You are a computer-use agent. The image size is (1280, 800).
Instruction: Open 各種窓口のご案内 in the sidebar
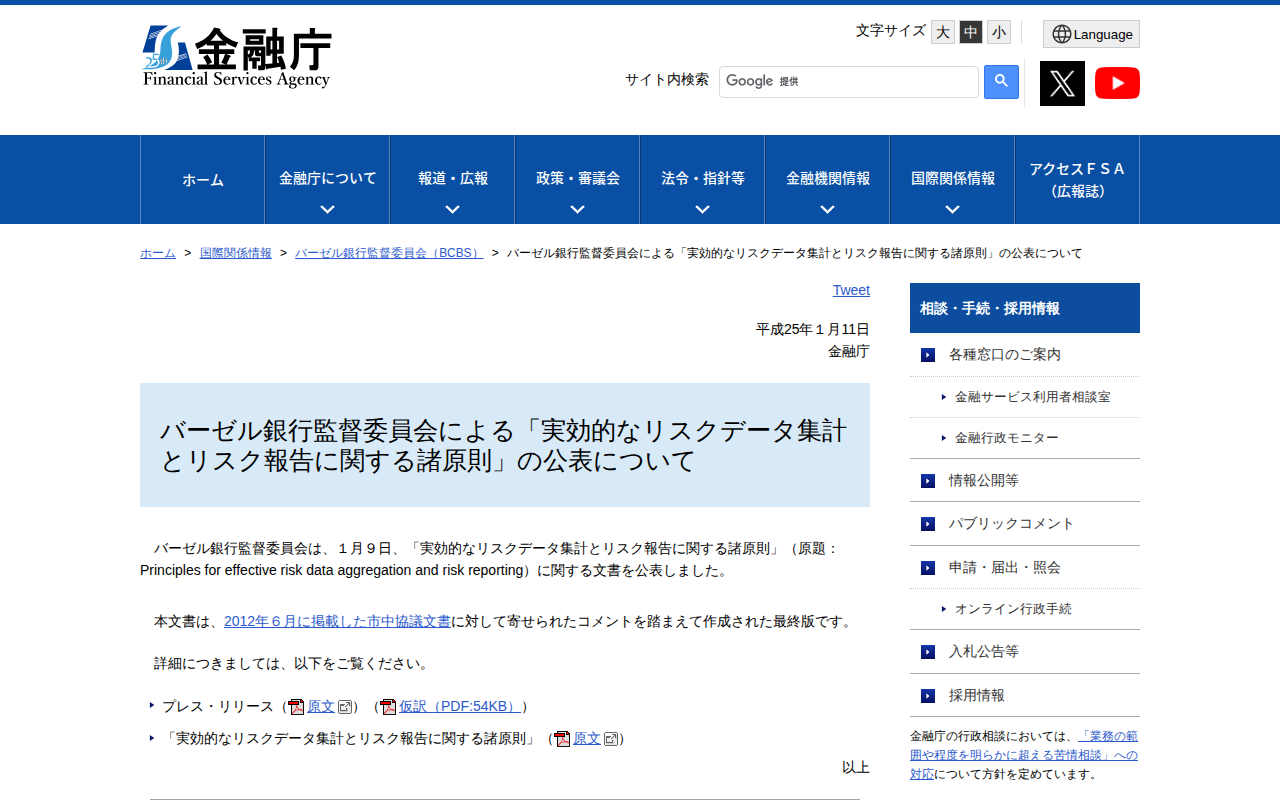(1003, 353)
